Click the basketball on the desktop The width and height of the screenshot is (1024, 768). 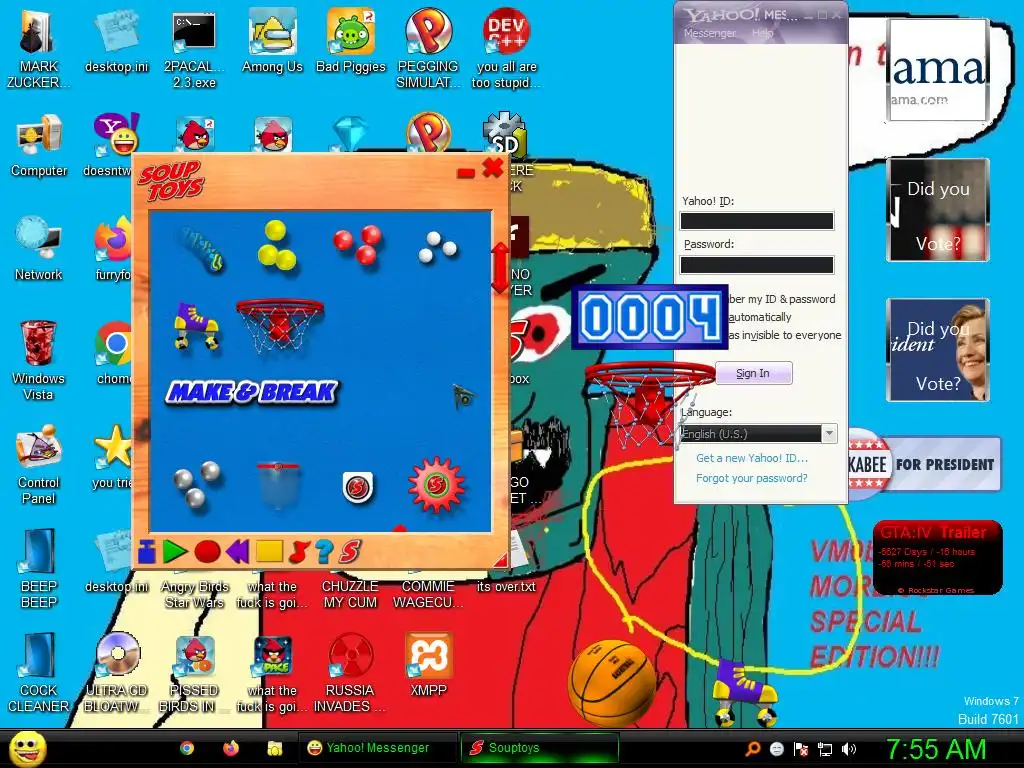612,683
